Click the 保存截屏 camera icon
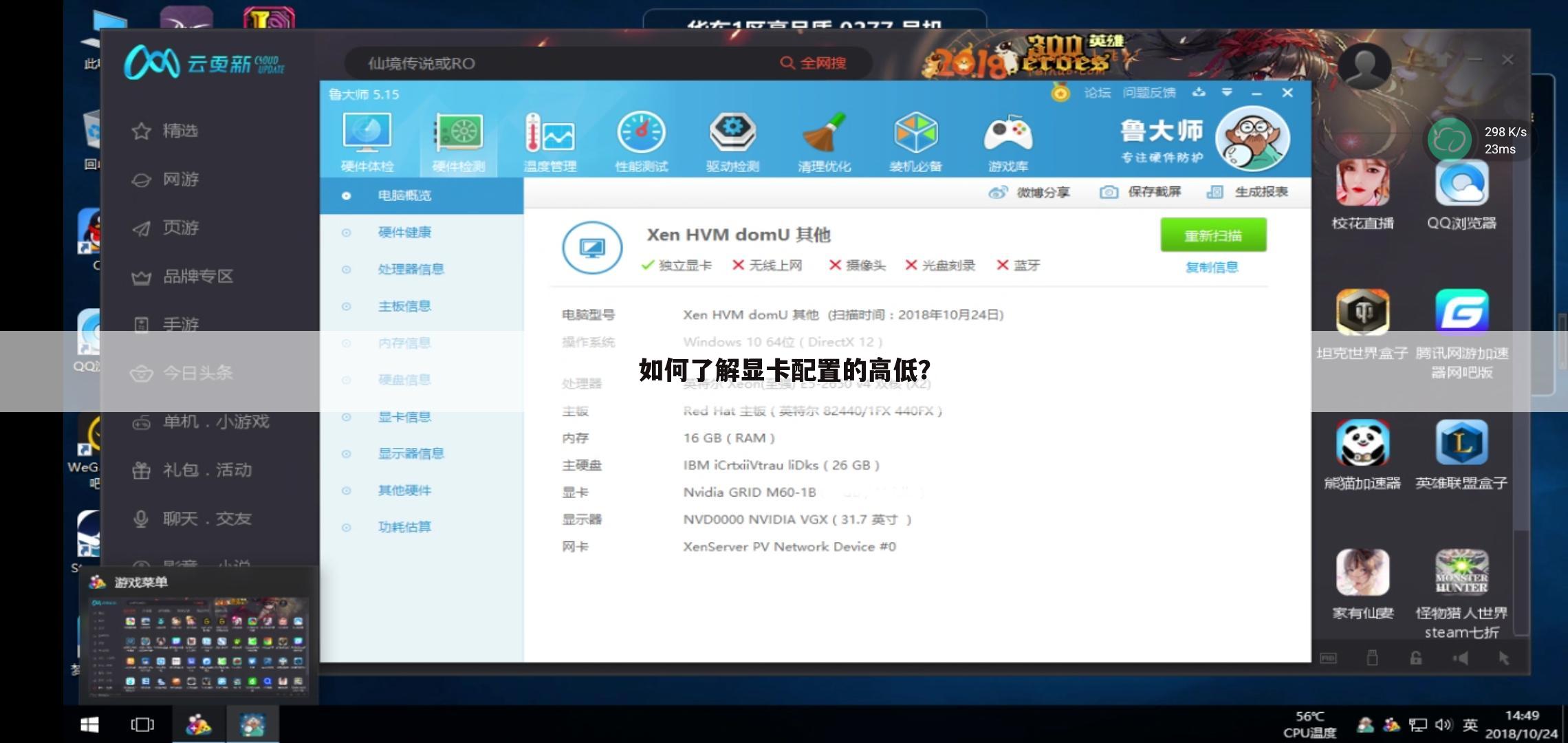This screenshot has height=743, width=1568. (1109, 192)
